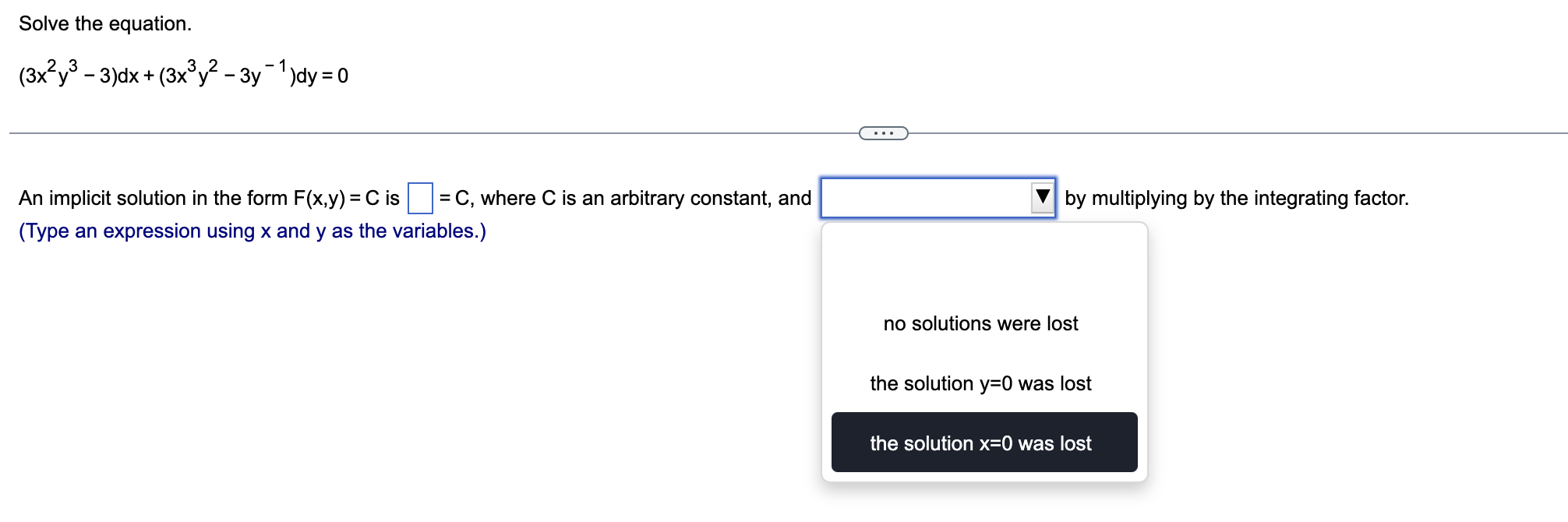Select the dropdown entry about y=0

(980, 383)
